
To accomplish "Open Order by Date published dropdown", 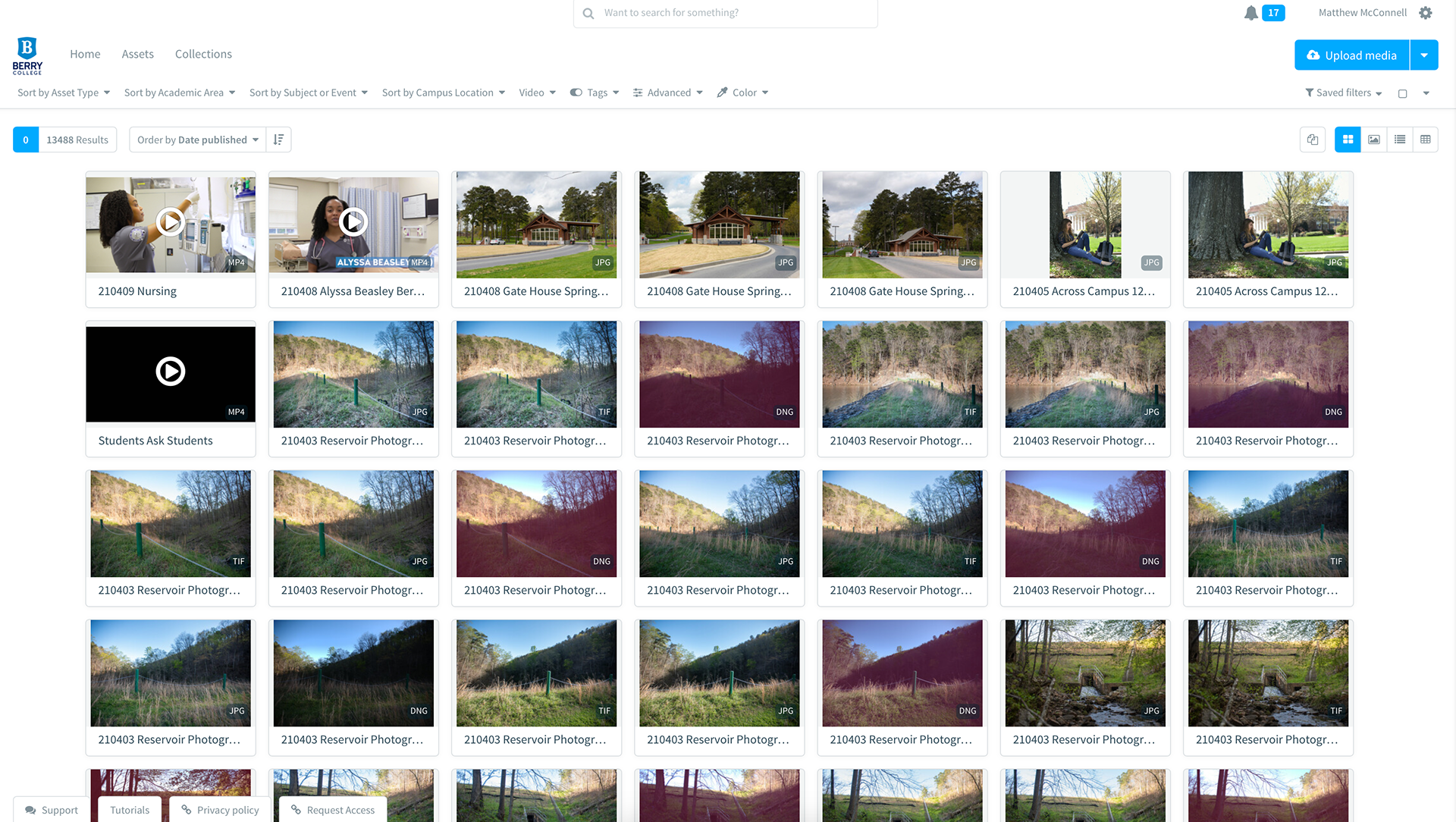I will pos(198,140).
